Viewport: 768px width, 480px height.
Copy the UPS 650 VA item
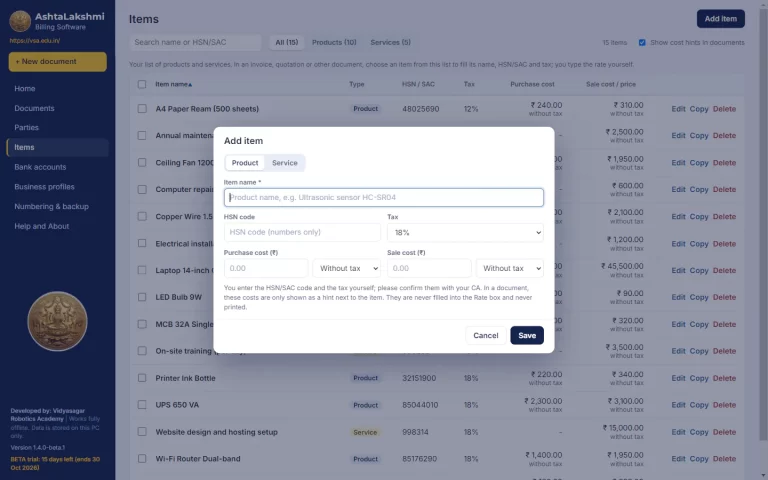[x=699, y=405]
